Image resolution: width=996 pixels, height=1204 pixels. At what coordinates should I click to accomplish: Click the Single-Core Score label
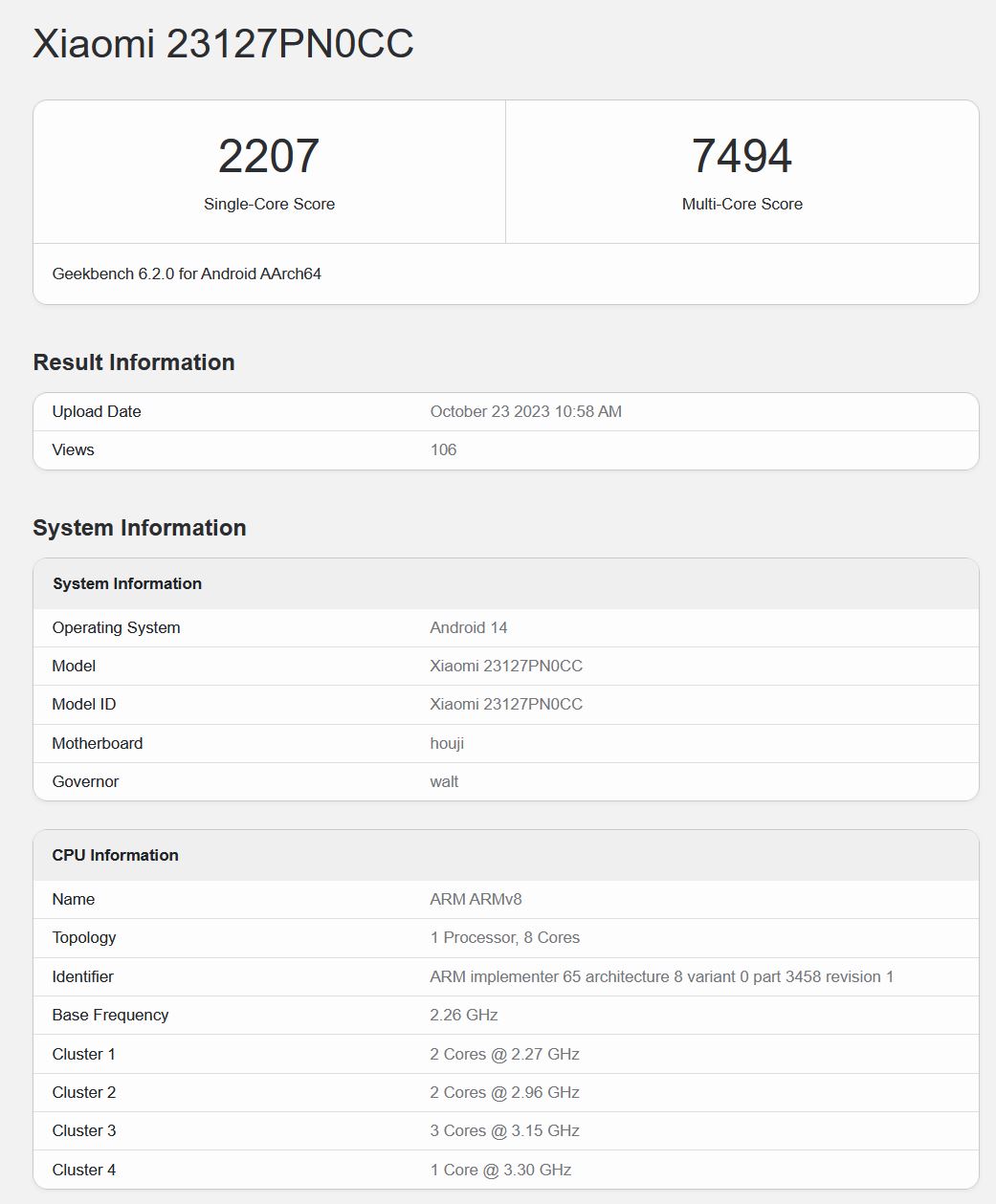[269, 204]
